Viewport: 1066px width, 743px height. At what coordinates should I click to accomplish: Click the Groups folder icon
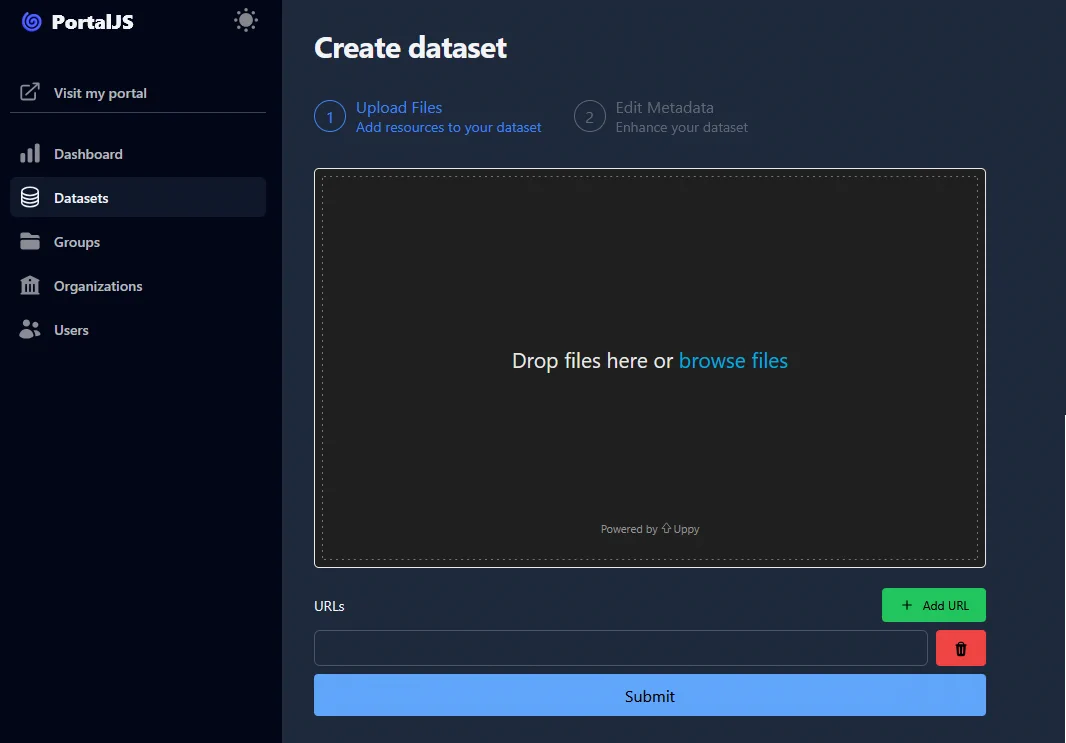pyautogui.click(x=28, y=241)
